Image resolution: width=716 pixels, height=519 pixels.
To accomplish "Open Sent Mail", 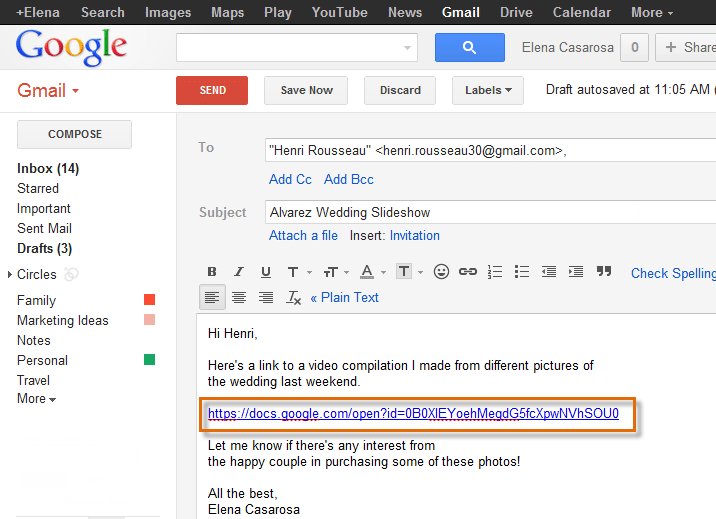I will point(44,228).
